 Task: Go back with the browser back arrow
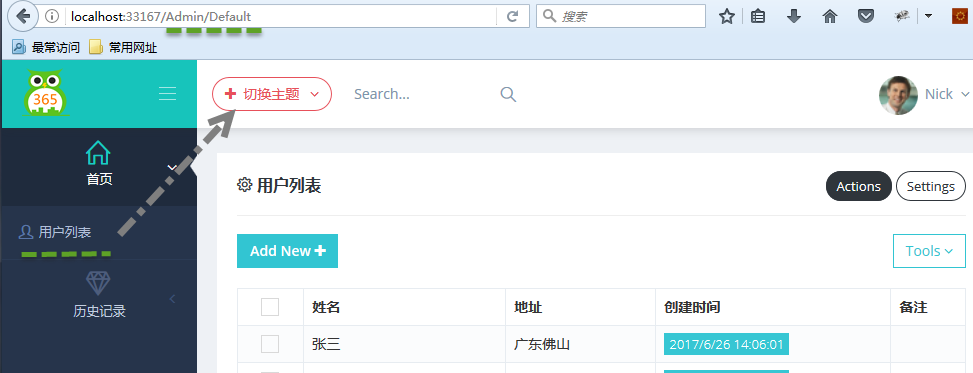pos(22,16)
